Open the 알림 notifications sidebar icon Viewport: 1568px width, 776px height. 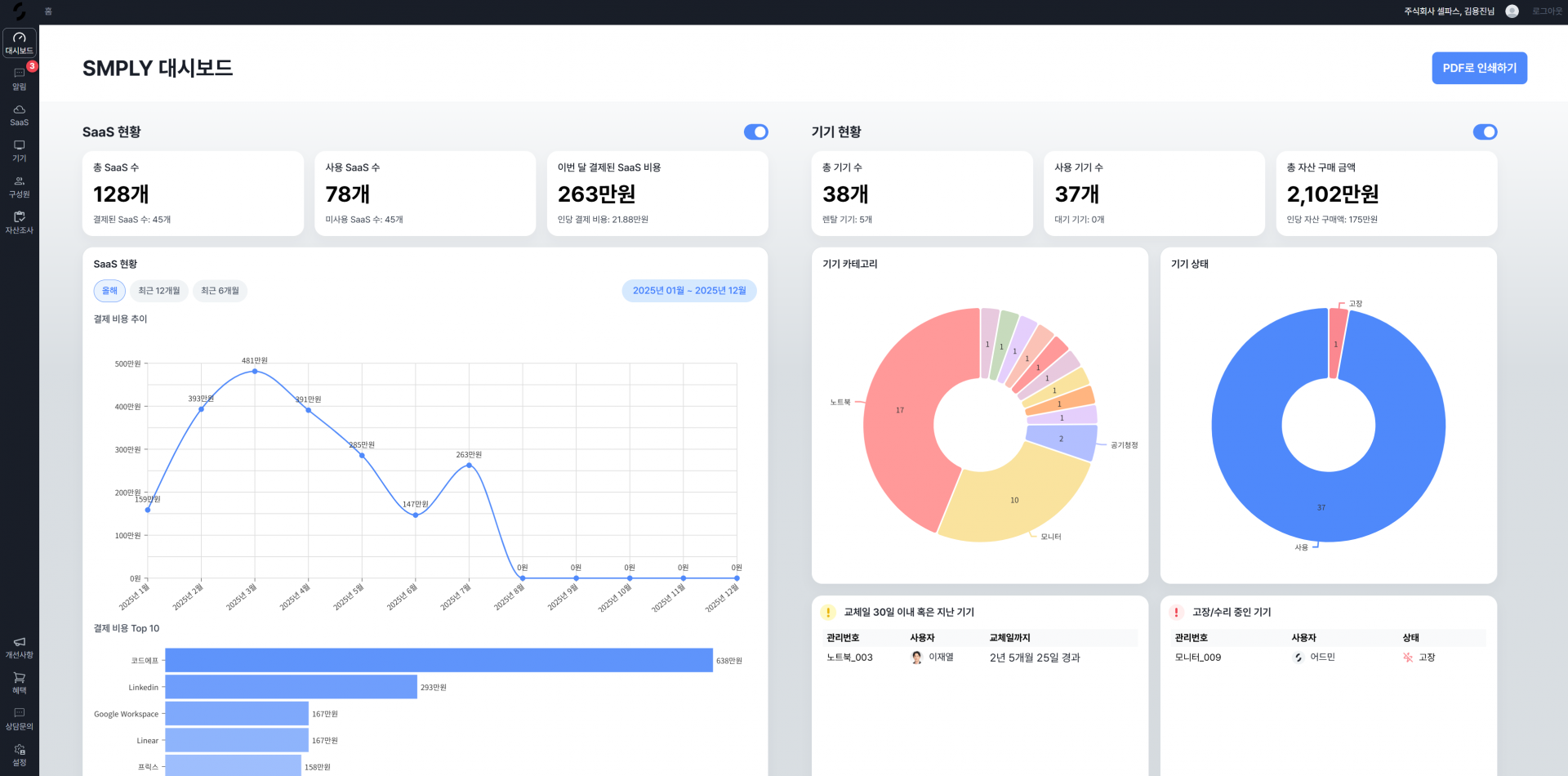click(x=20, y=78)
